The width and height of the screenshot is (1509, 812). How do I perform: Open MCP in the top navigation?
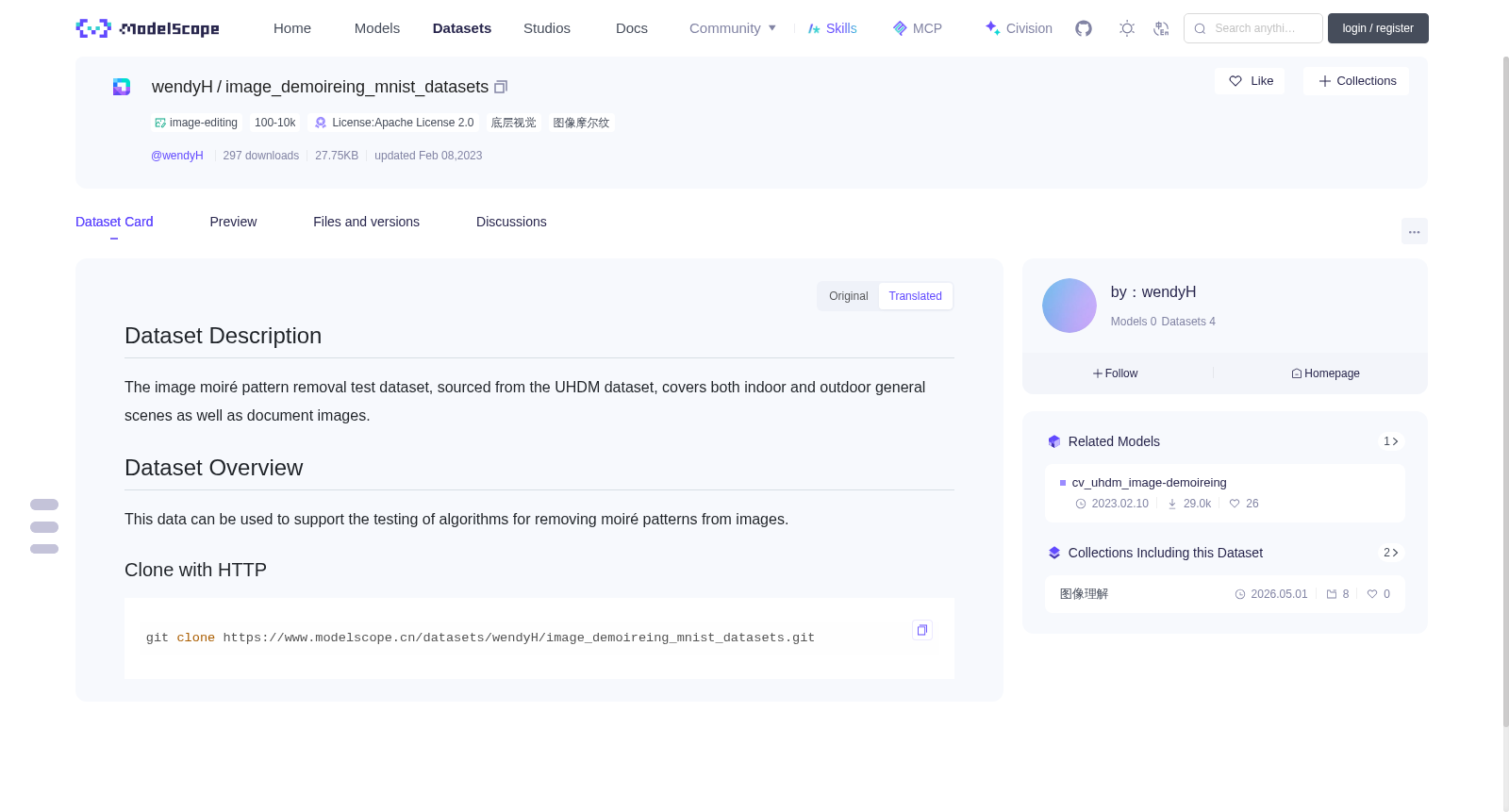point(918,28)
